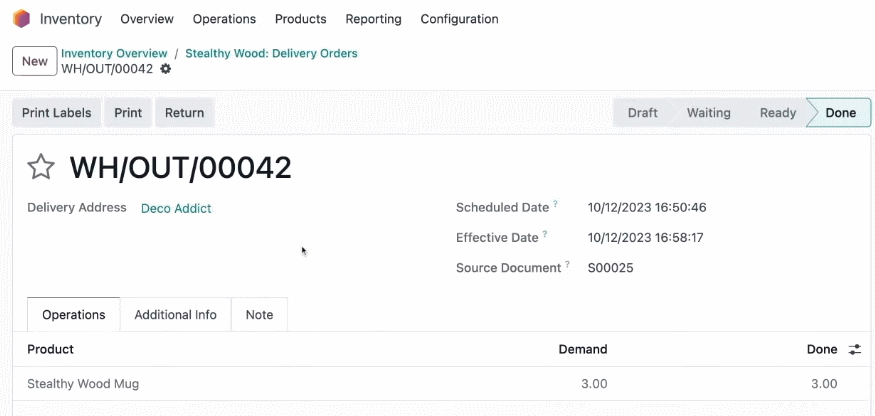The height and width of the screenshot is (416, 875).
Task: Open the gear actions menu beside WH/OUT/00042
Action: tap(166, 69)
